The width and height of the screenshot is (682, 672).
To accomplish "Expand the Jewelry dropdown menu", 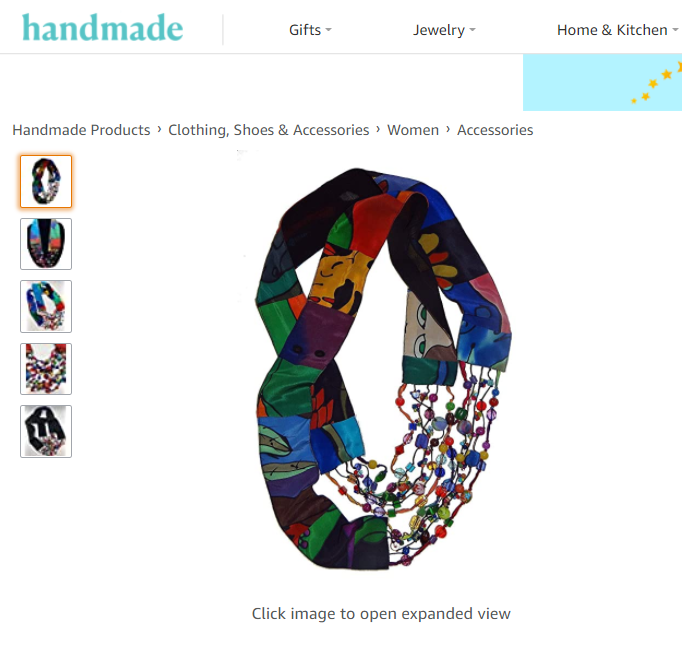I will (444, 30).
